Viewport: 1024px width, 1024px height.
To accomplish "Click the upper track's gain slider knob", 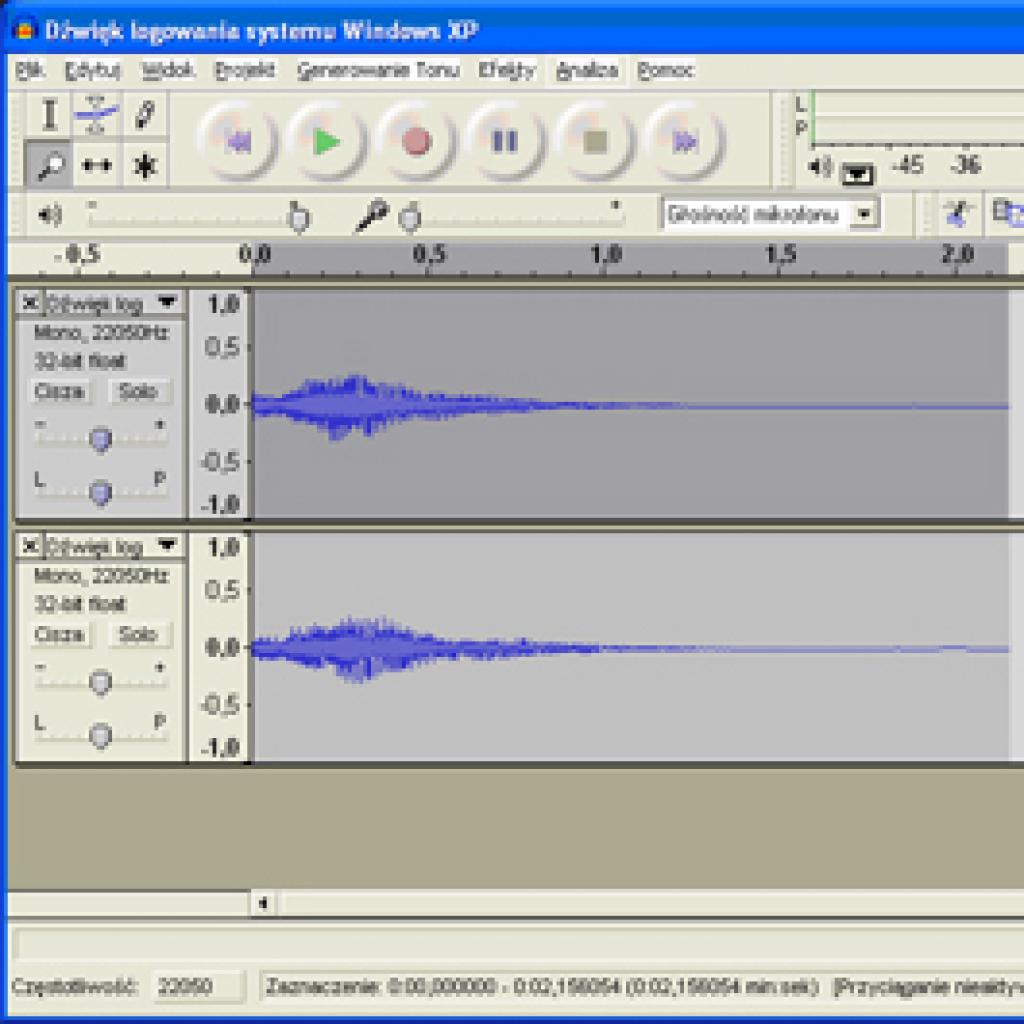I will [x=100, y=440].
